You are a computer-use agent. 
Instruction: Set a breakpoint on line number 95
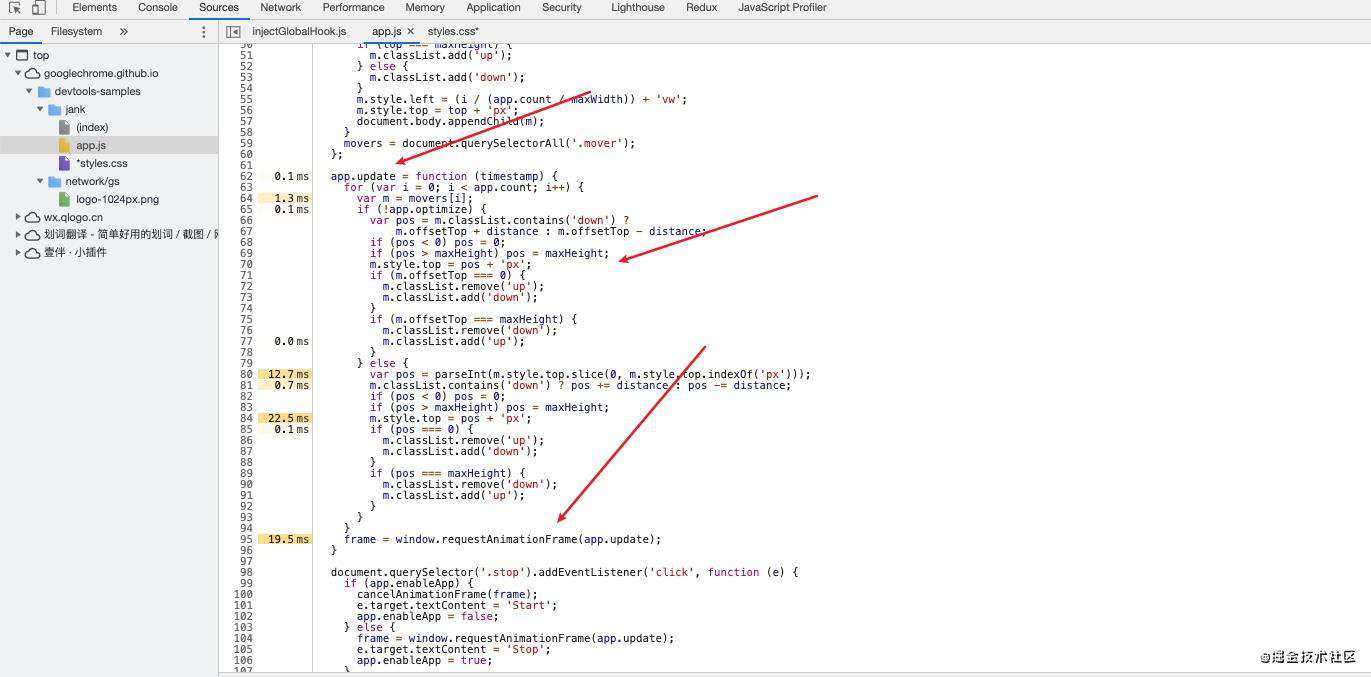tap(245, 539)
